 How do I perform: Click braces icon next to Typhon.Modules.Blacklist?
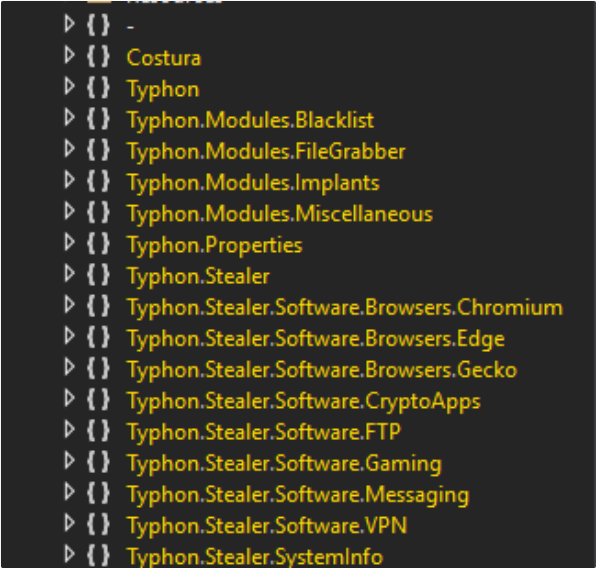[98, 119]
